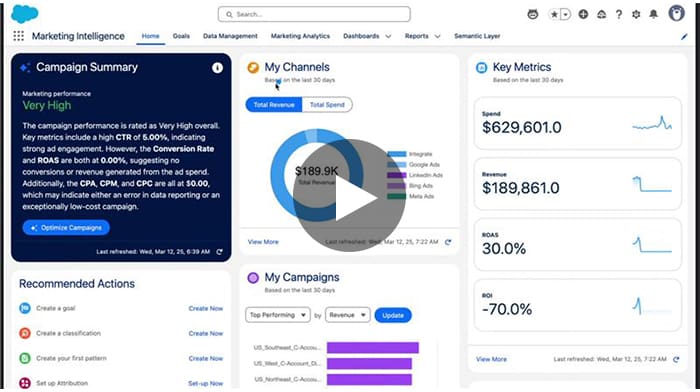Click the Optimize Campaigns button

[x=66, y=228]
